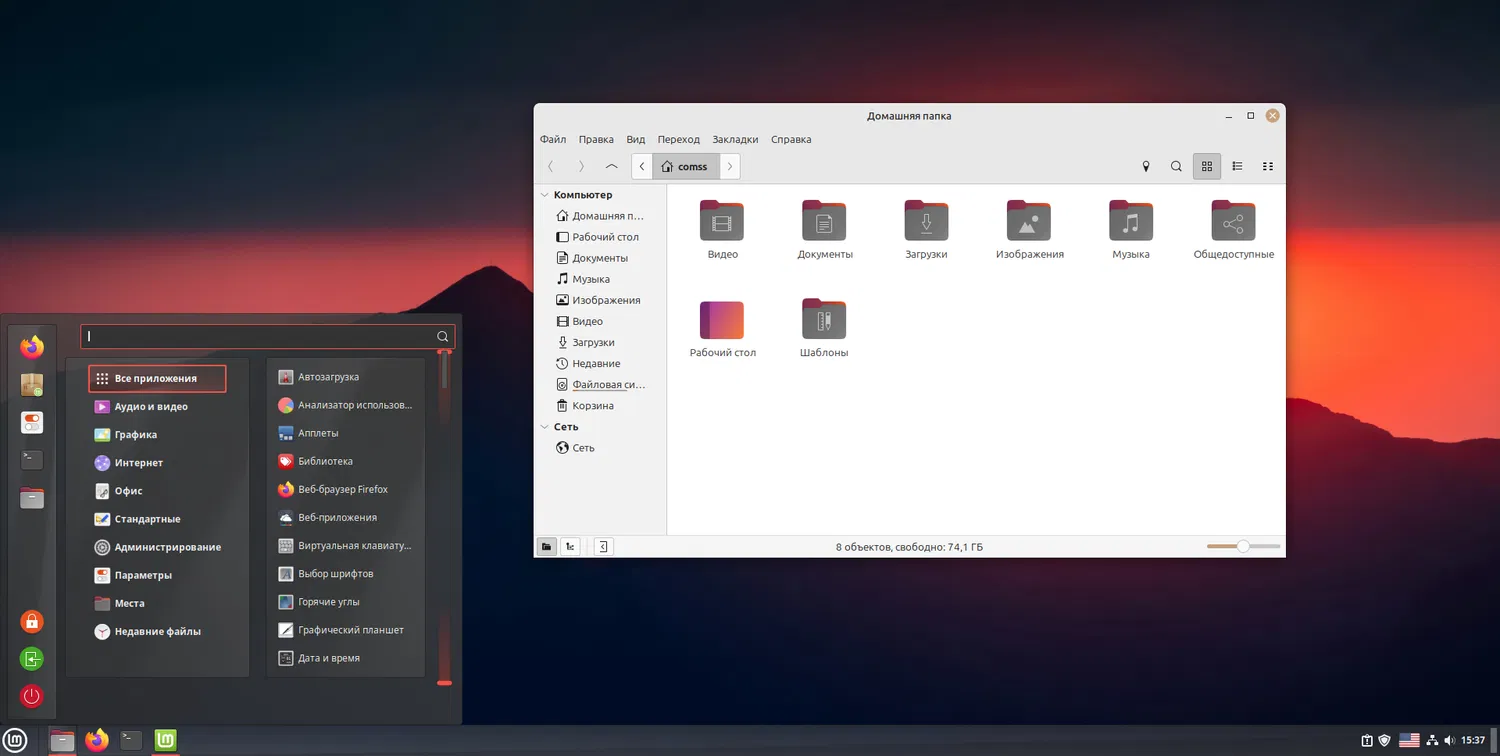Viewport: 1500px width, 756px height.
Task: Click the orange Lock Screen icon in menu
Action: pyautogui.click(x=32, y=621)
